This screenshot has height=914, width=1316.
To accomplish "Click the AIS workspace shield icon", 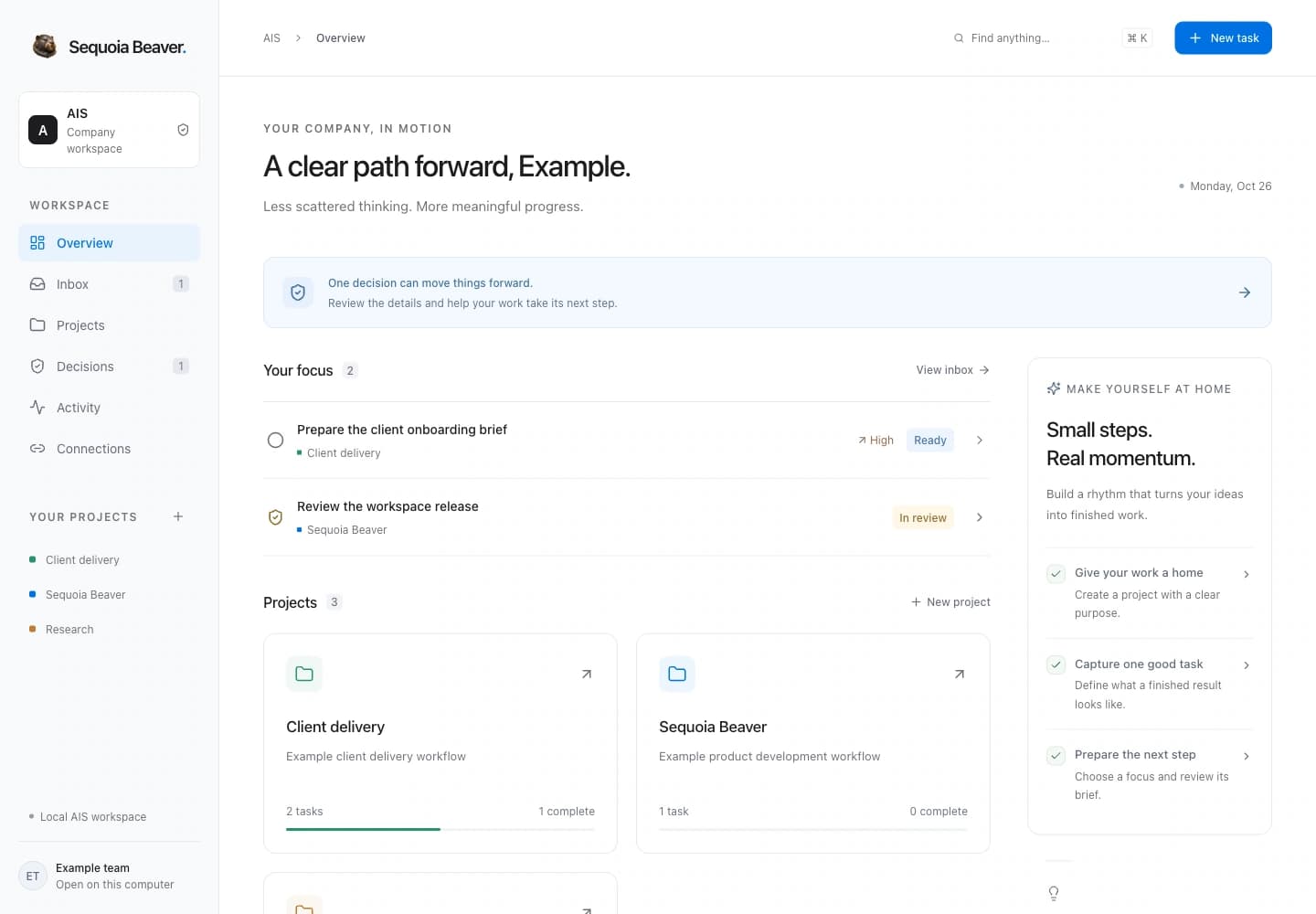I will (183, 130).
